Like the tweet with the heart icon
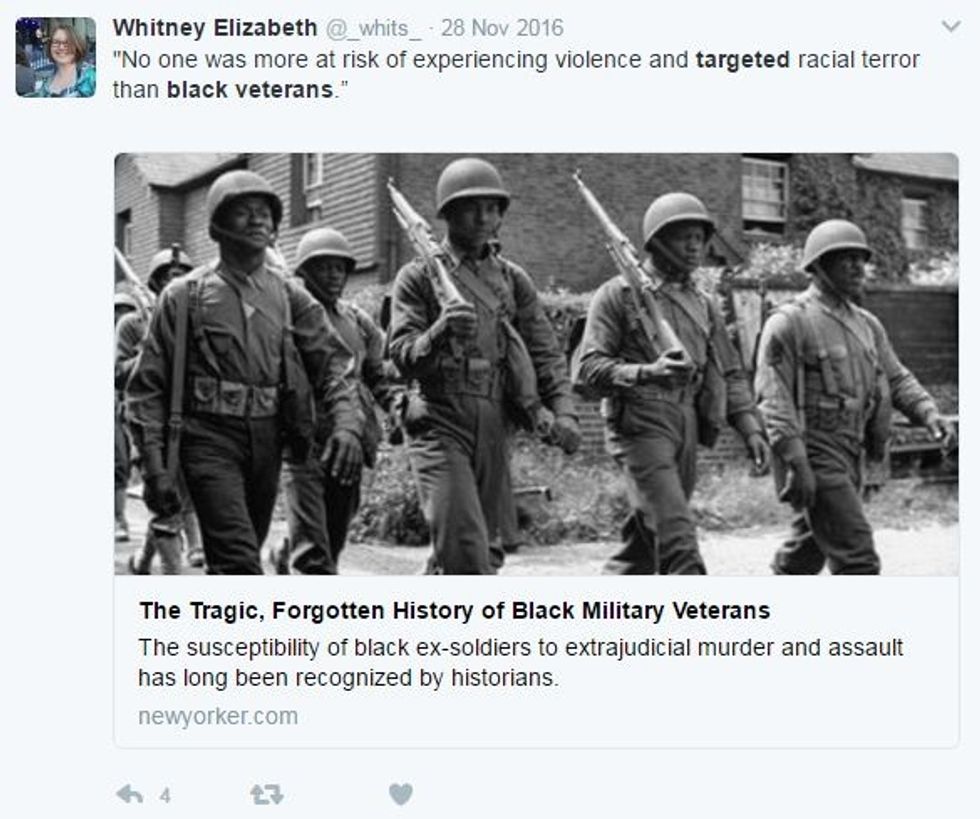The image size is (980, 819). tap(401, 794)
